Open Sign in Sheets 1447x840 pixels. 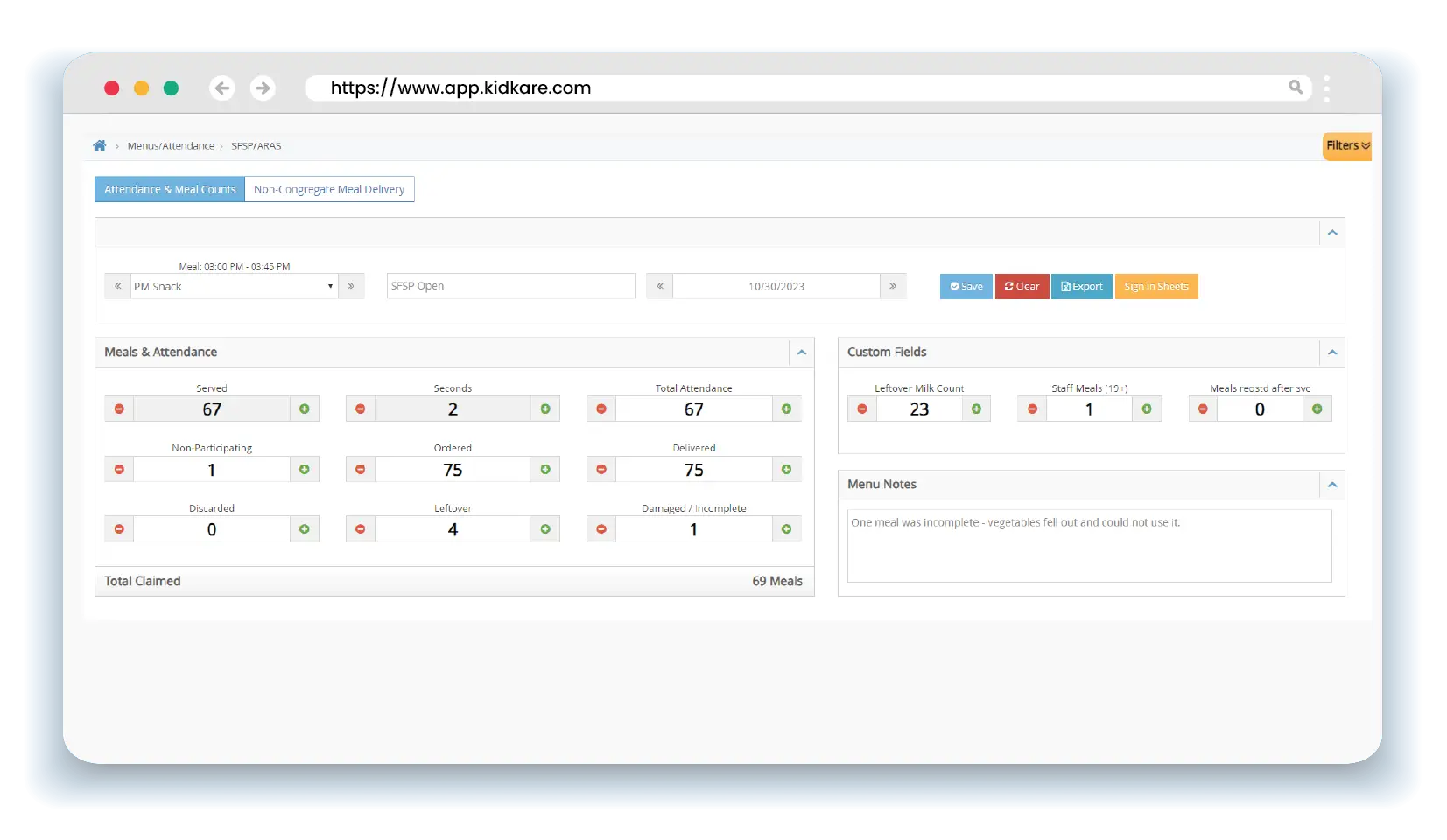click(x=1156, y=286)
